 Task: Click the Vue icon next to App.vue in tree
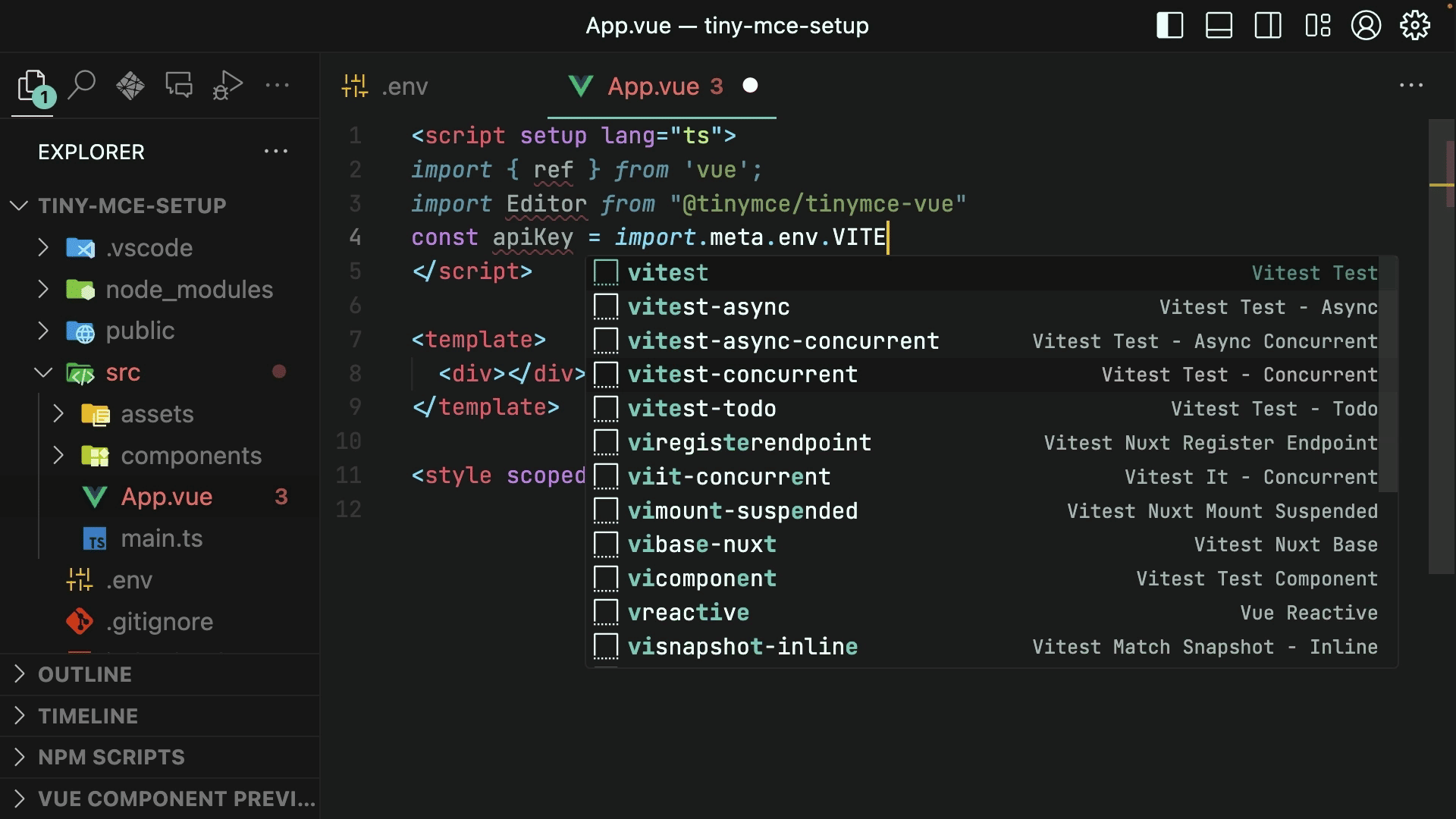(x=95, y=497)
